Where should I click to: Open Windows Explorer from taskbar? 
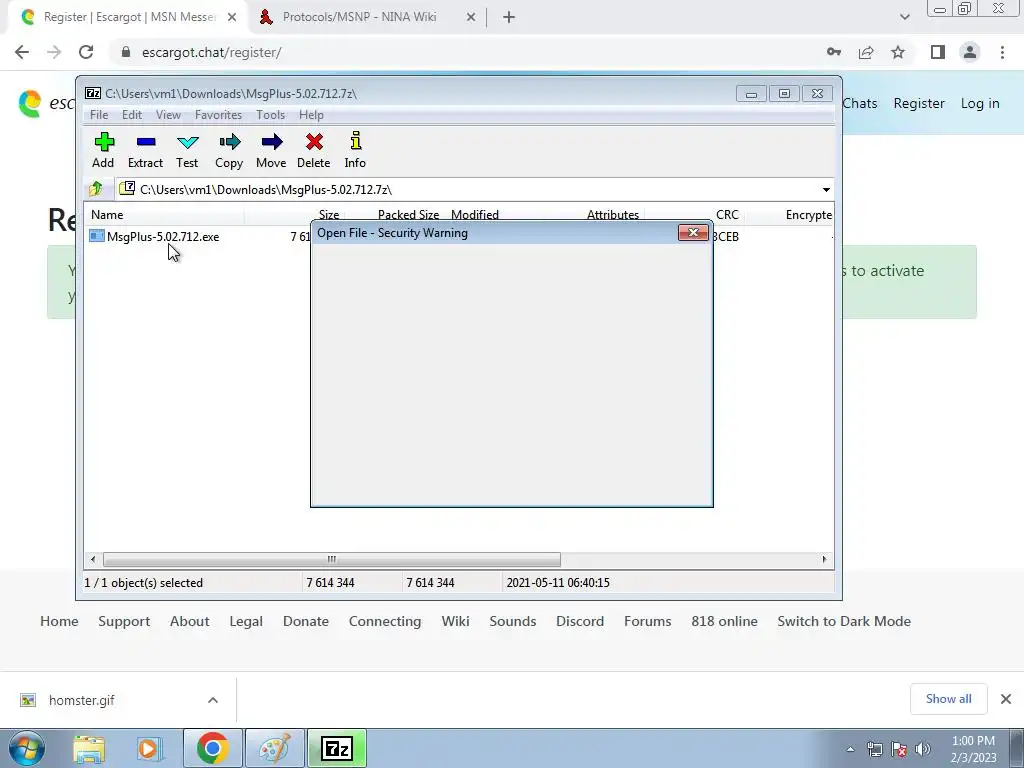(89, 748)
